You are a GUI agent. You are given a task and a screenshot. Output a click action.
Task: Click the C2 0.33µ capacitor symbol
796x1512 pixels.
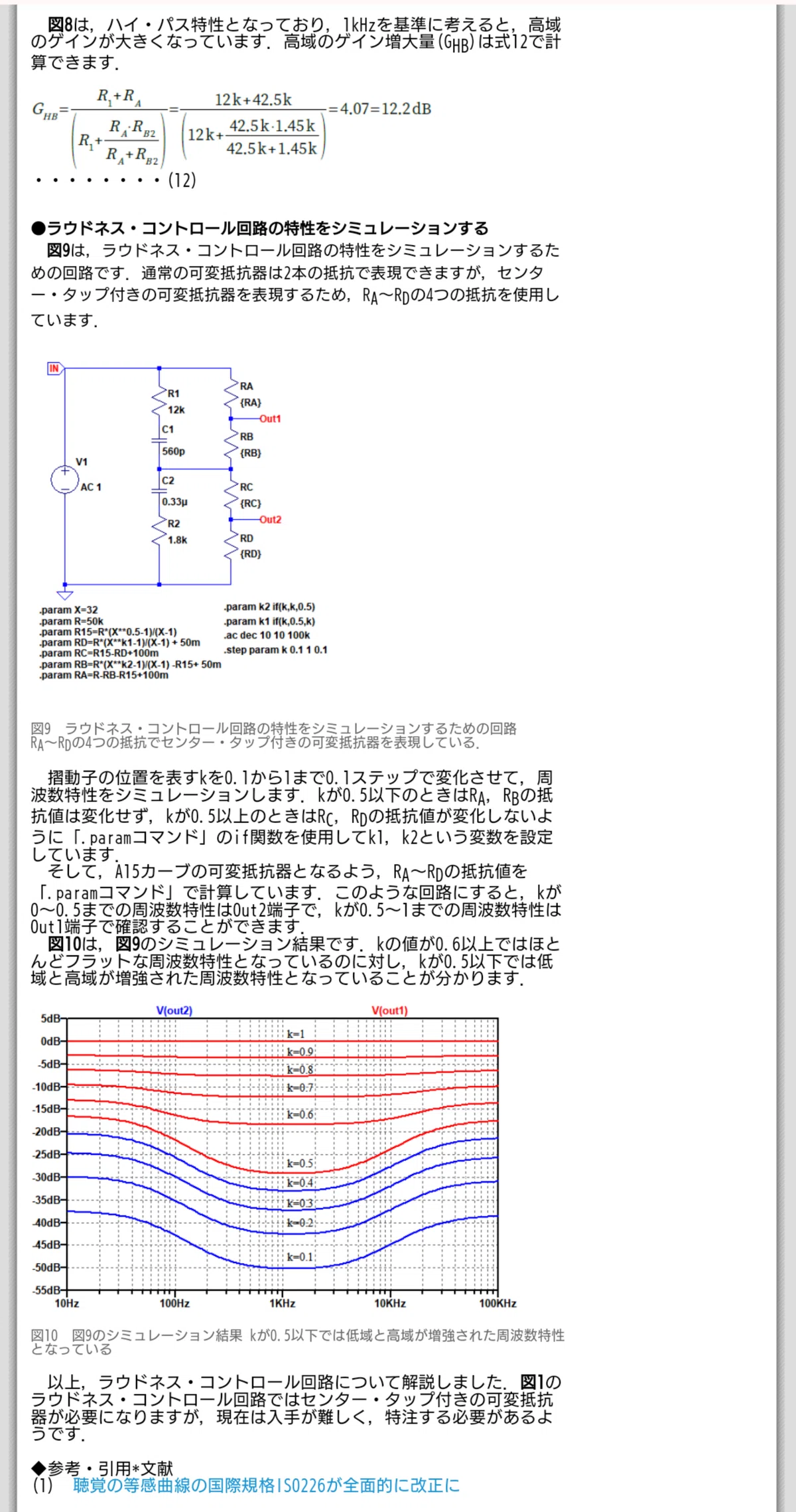tap(159, 490)
